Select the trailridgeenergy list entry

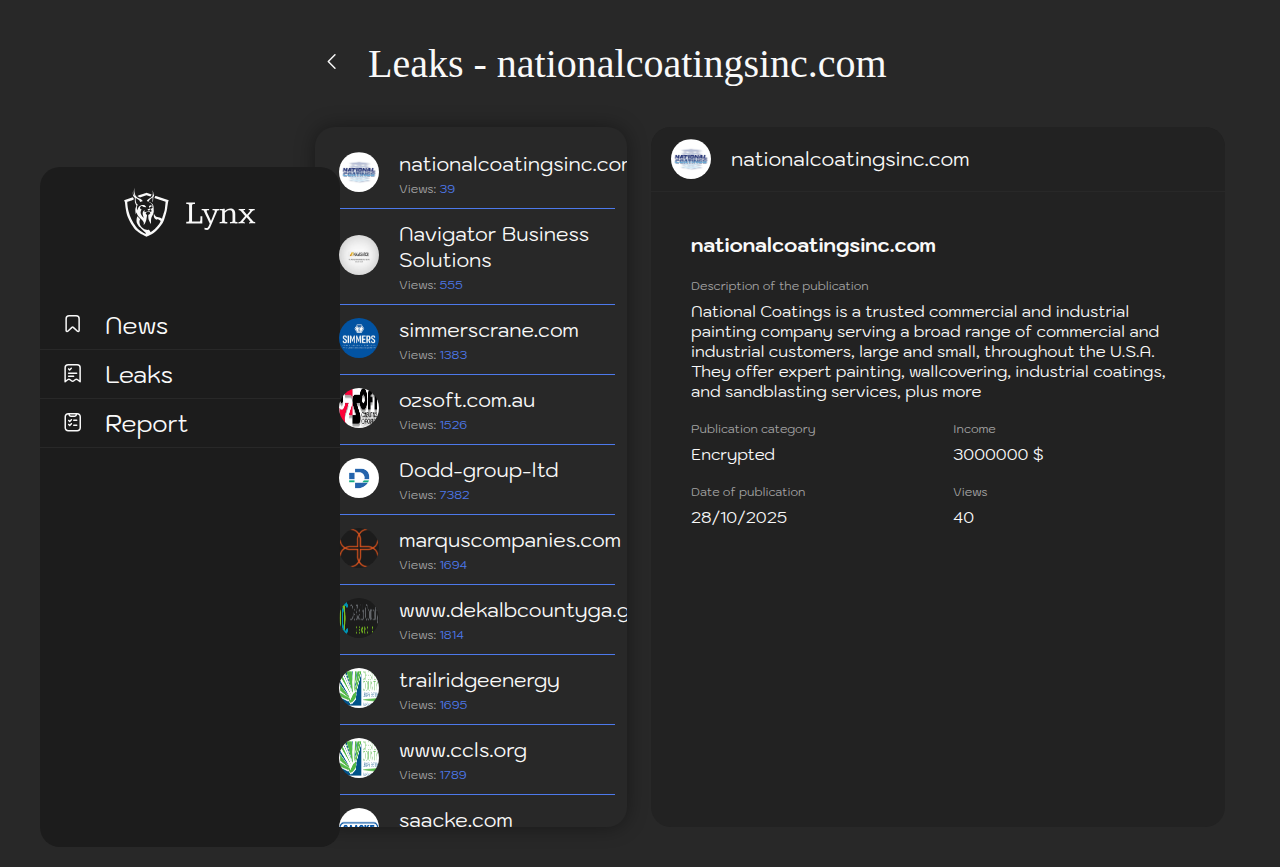[479, 681]
